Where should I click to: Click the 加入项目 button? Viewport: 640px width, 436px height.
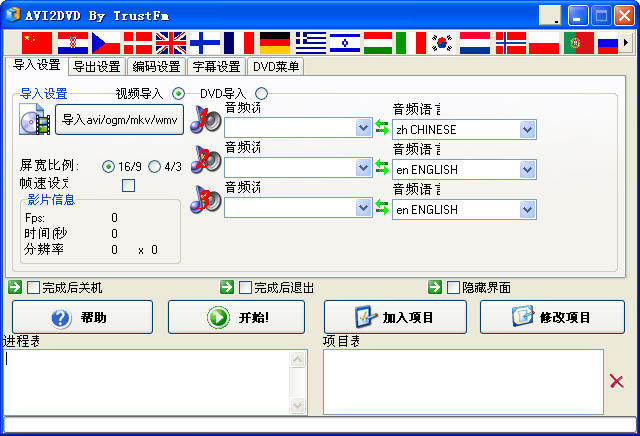point(396,317)
